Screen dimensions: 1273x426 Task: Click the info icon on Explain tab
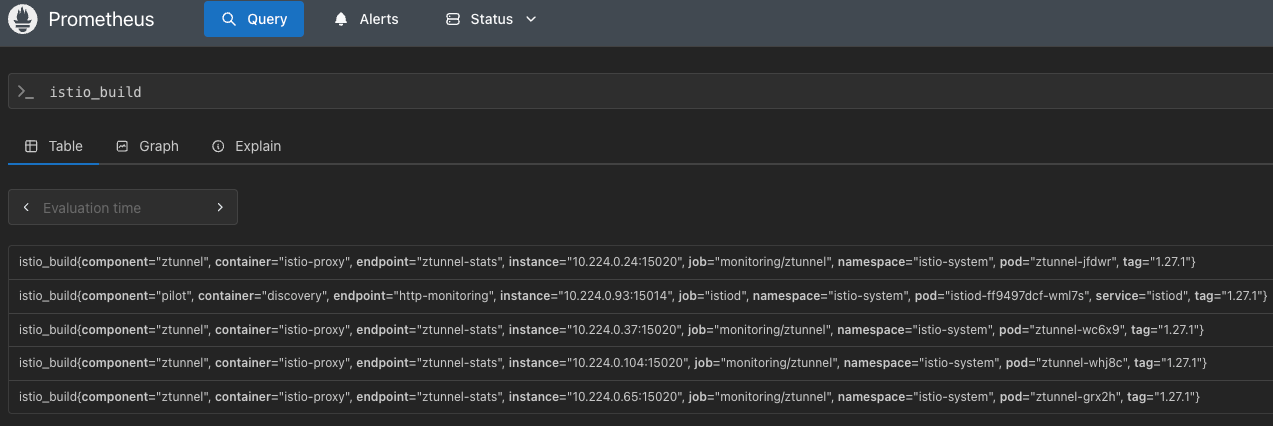tap(218, 146)
